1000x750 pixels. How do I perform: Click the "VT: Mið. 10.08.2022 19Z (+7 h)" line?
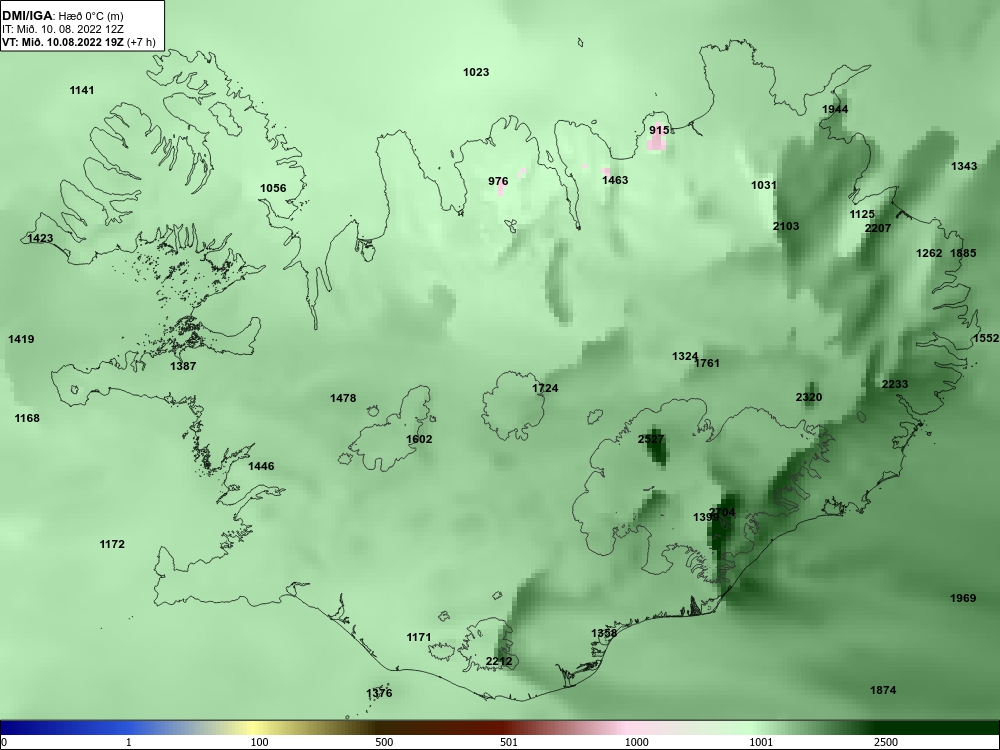(78, 42)
